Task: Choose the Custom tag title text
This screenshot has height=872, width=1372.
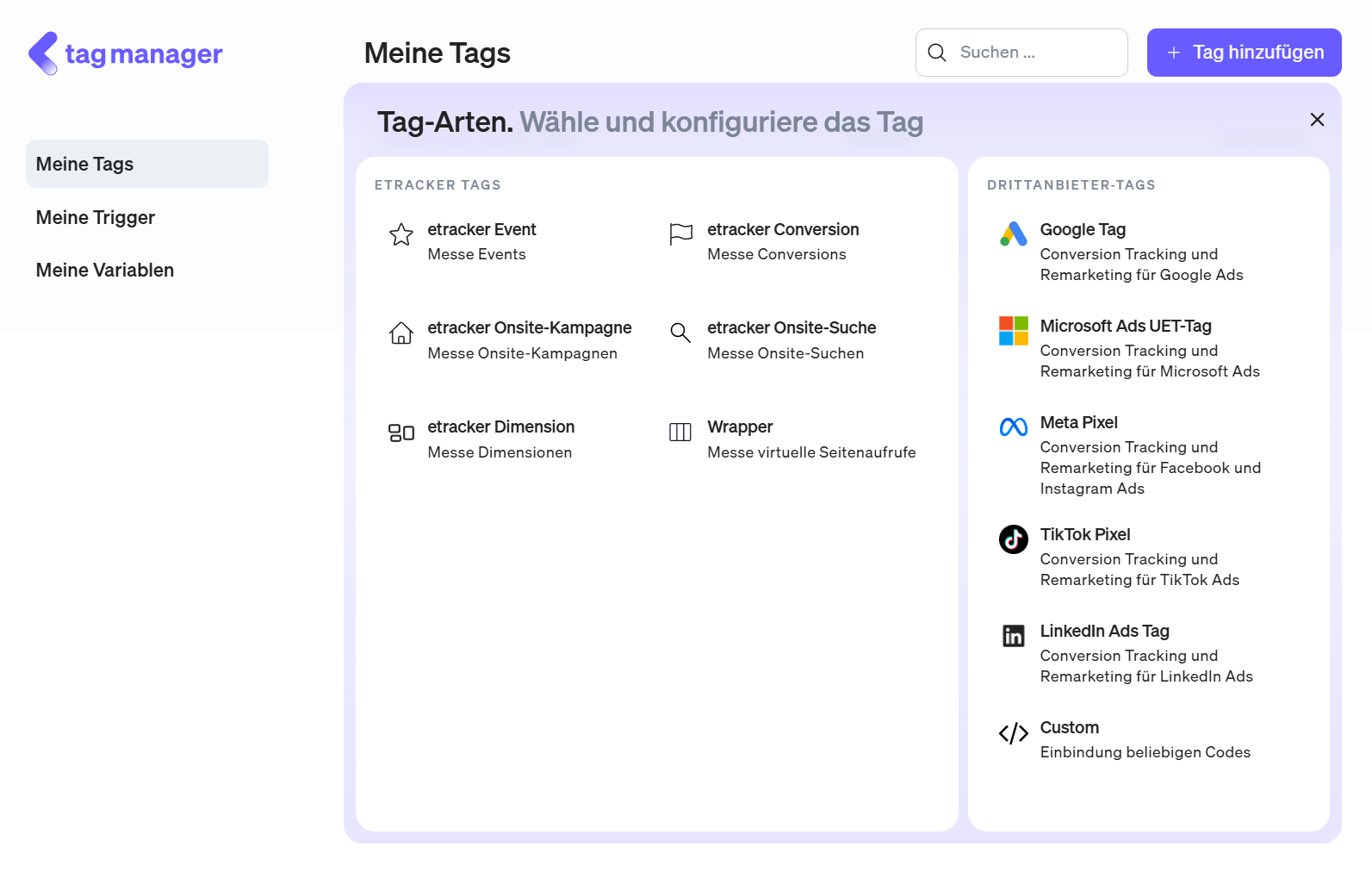Action: 1069,727
